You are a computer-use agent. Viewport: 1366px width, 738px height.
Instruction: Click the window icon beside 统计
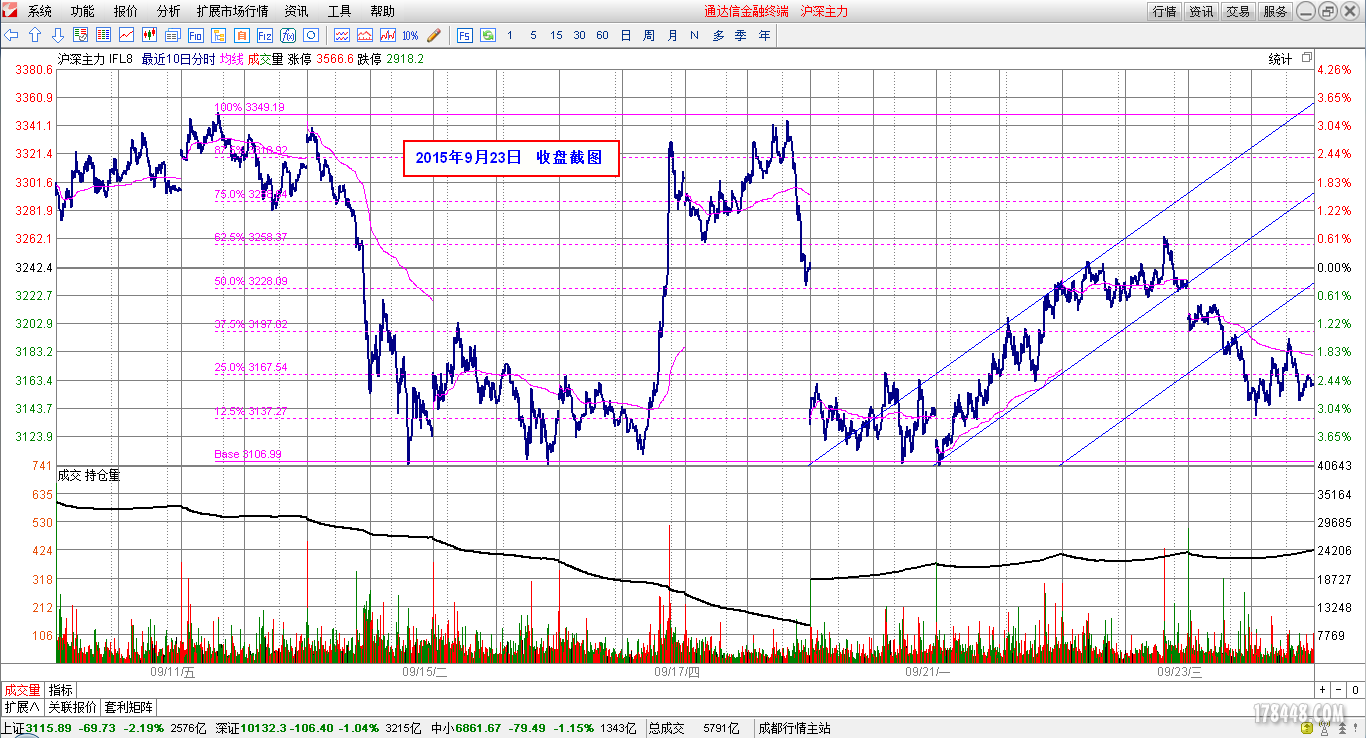click(x=1307, y=58)
